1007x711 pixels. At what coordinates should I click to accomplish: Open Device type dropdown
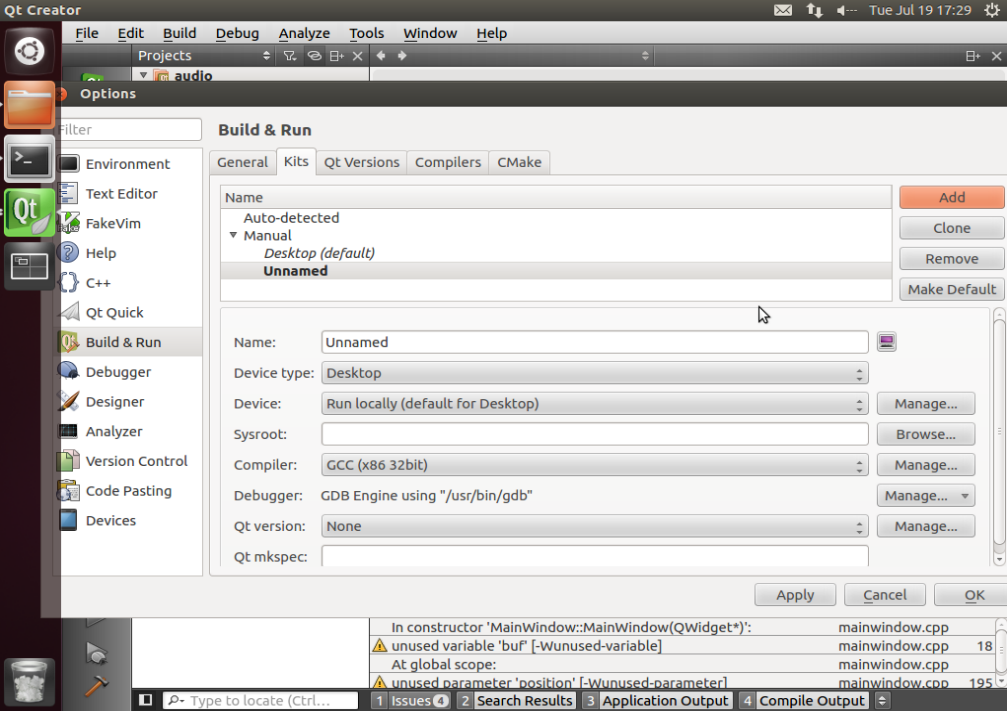point(595,373)
